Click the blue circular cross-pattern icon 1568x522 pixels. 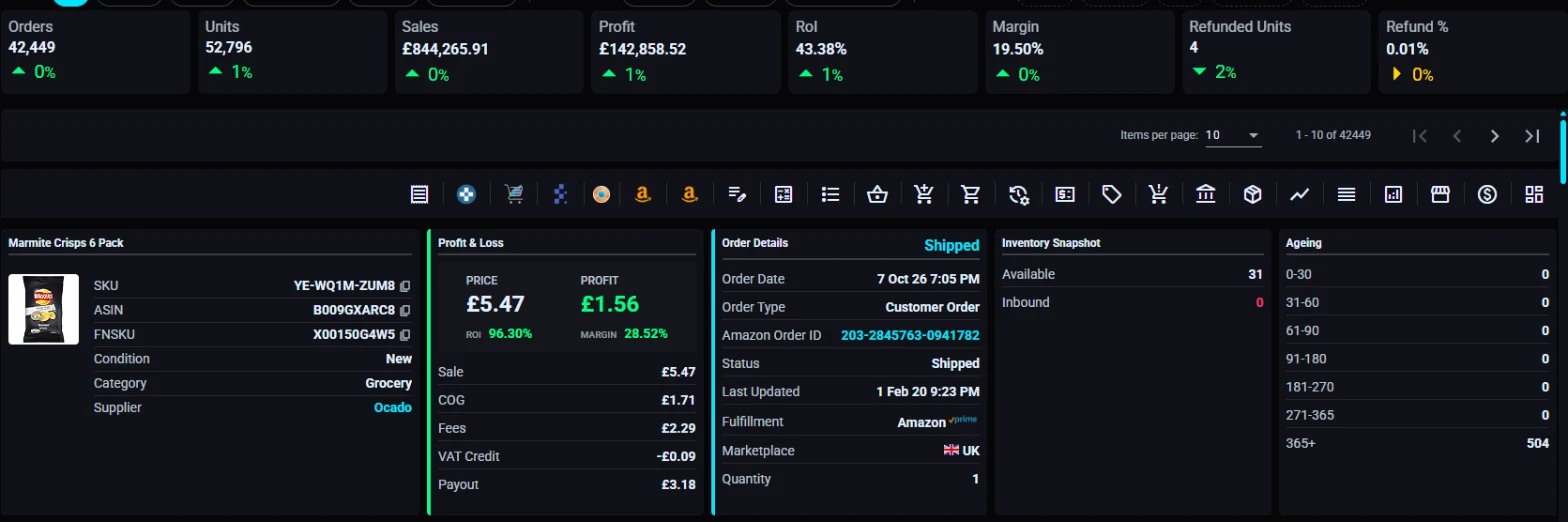click(x=466, y=195)
